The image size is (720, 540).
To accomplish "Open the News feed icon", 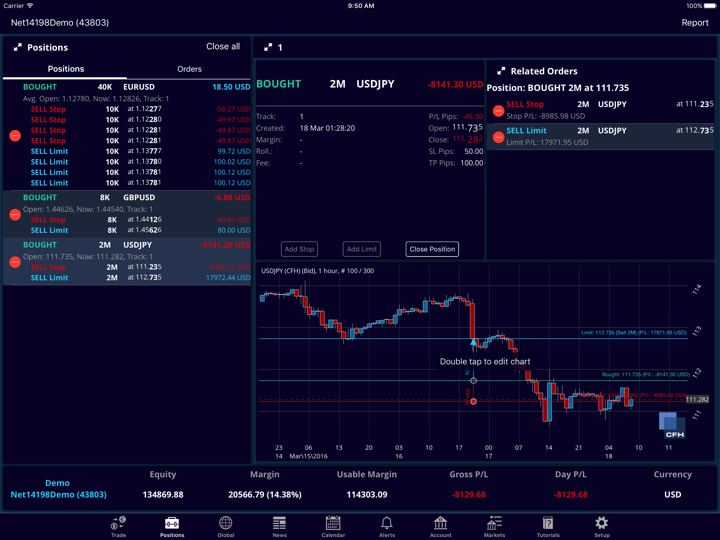I will [x=279, y=523].
